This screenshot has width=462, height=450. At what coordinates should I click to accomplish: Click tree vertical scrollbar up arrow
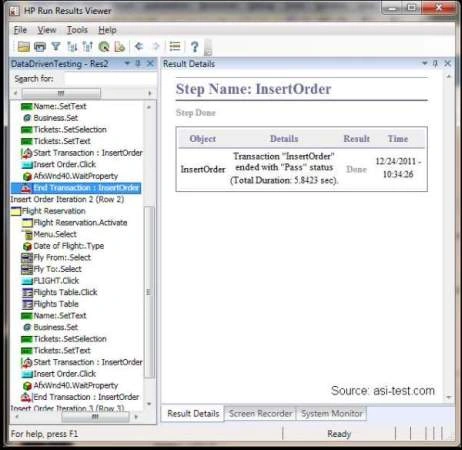coord(149,107)
